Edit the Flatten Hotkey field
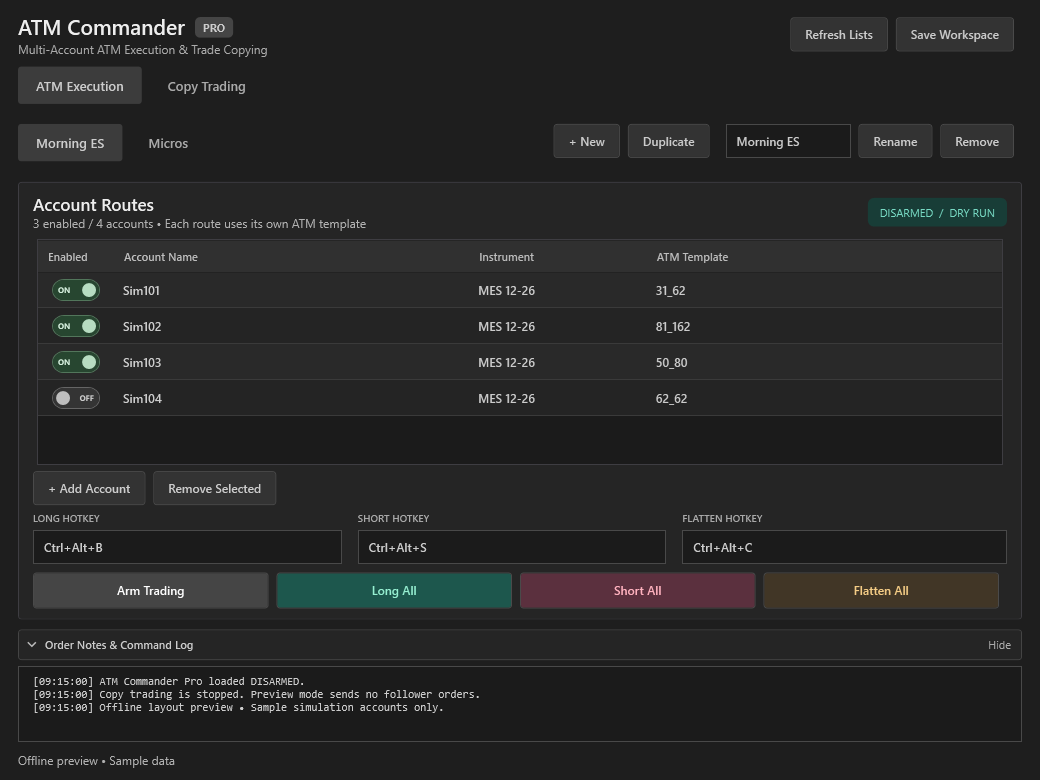 point(844,547)
